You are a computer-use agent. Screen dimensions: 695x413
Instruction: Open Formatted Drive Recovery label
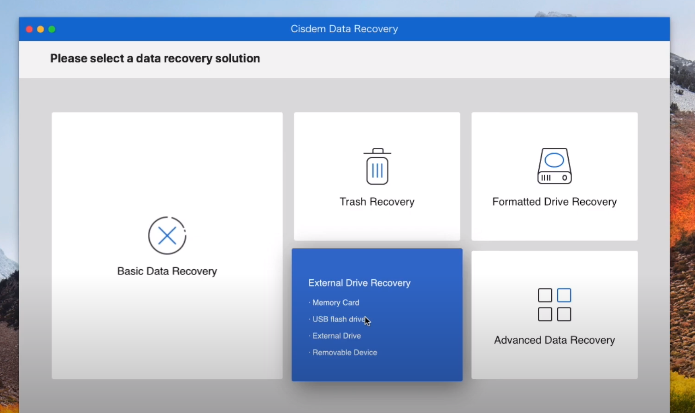554,202
